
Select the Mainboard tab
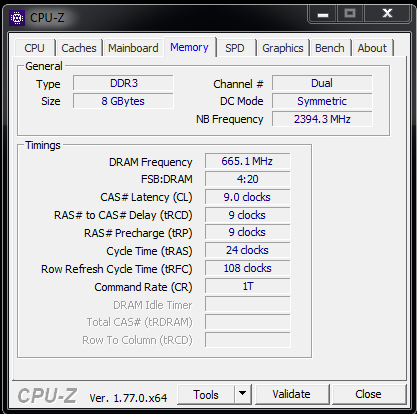point(133,48)
